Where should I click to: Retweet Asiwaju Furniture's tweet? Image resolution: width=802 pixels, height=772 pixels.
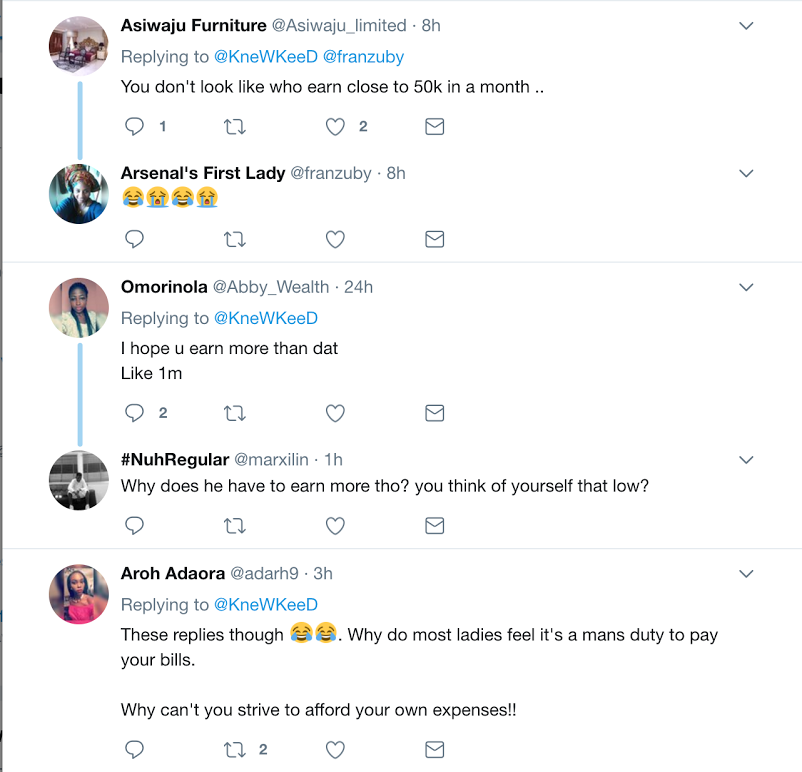coord(235,126)
